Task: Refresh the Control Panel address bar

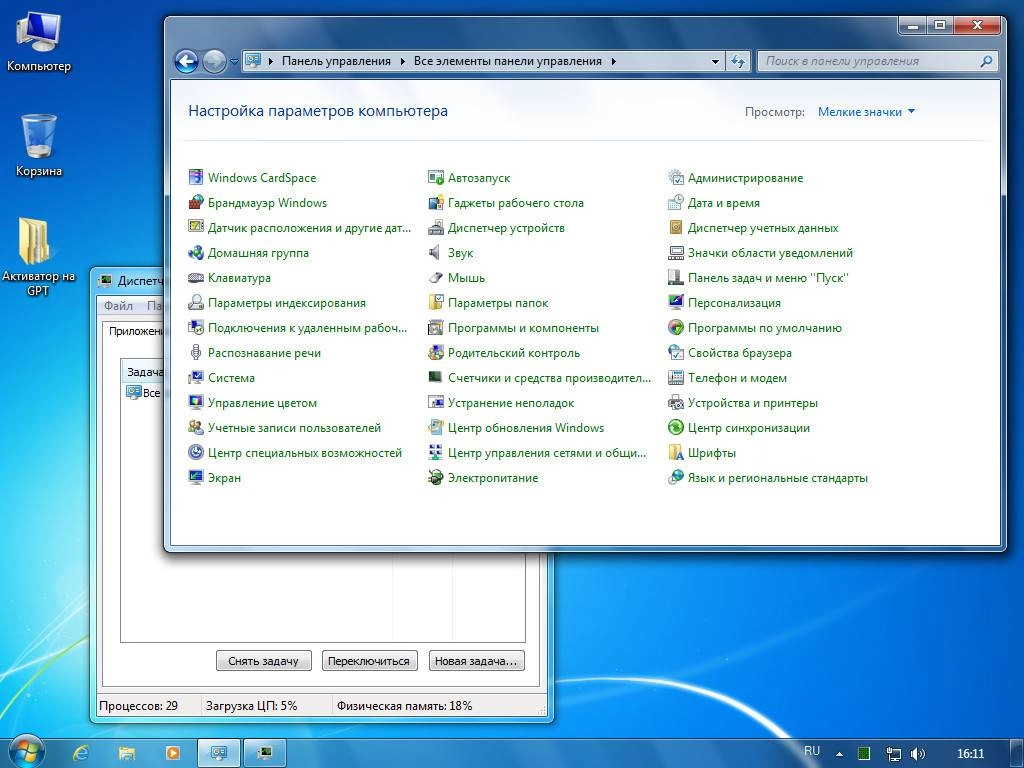Action: tap(738, 61)
